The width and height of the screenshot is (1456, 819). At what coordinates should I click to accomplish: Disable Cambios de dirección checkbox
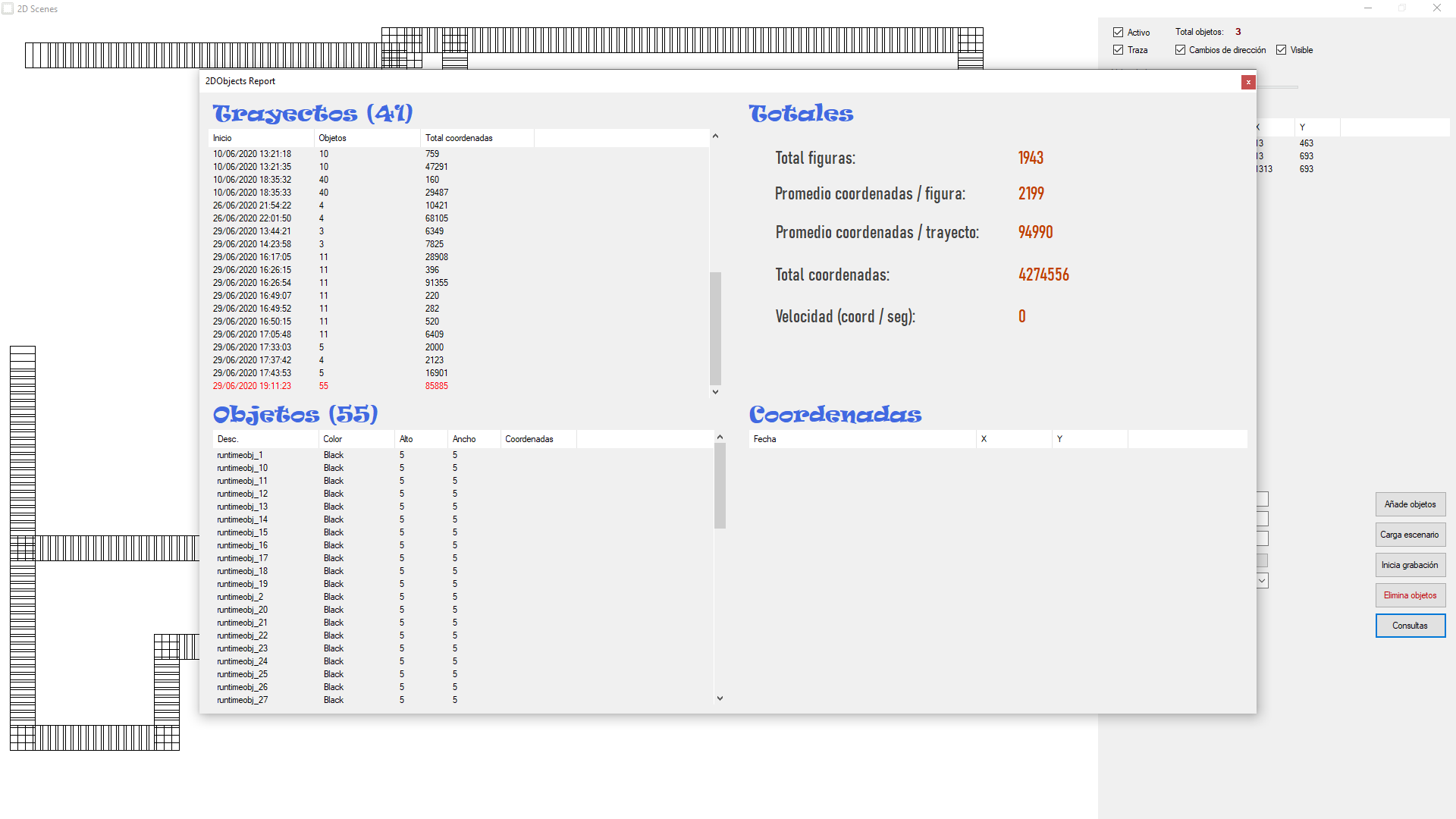[1180, 50]
